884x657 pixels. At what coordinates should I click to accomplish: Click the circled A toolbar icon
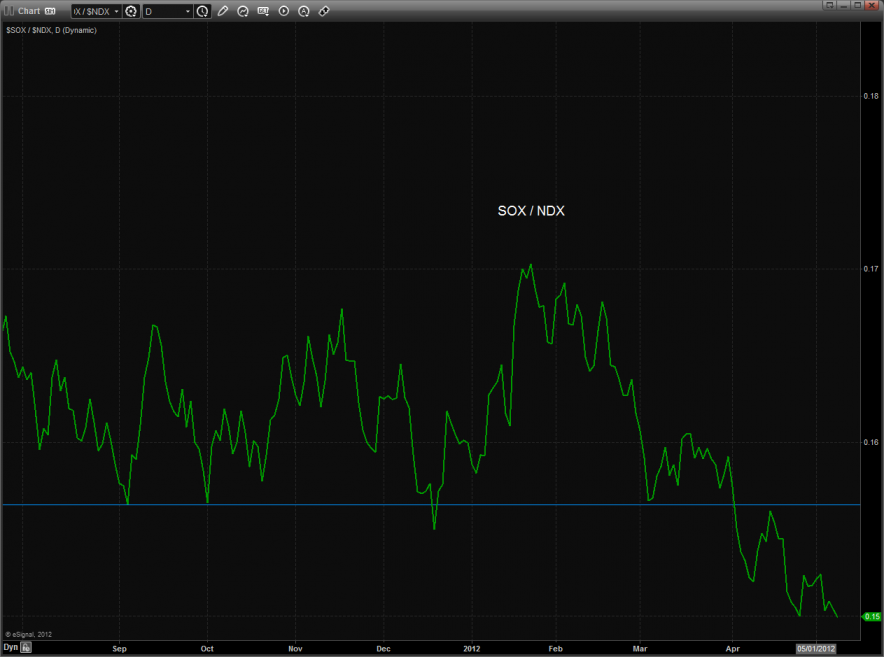pyautogui.click(x=303, y=11)
